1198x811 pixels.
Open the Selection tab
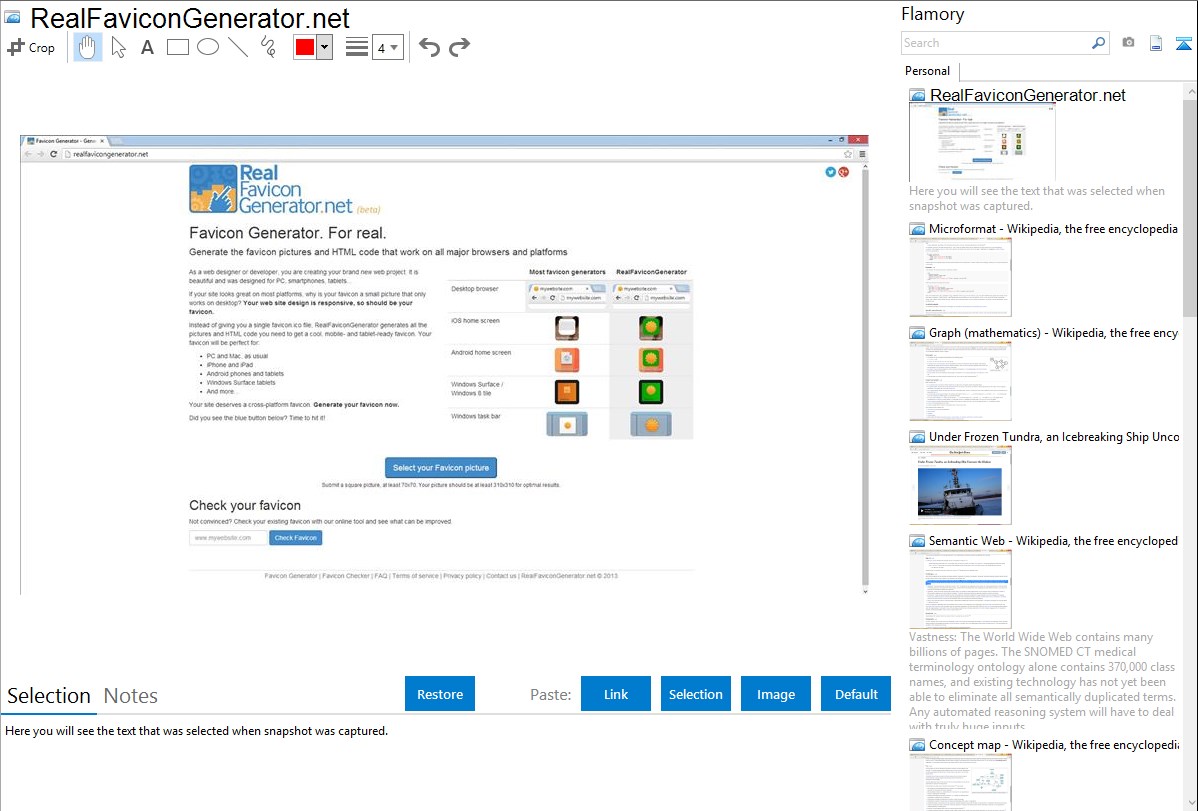click(x=49, y=696)
